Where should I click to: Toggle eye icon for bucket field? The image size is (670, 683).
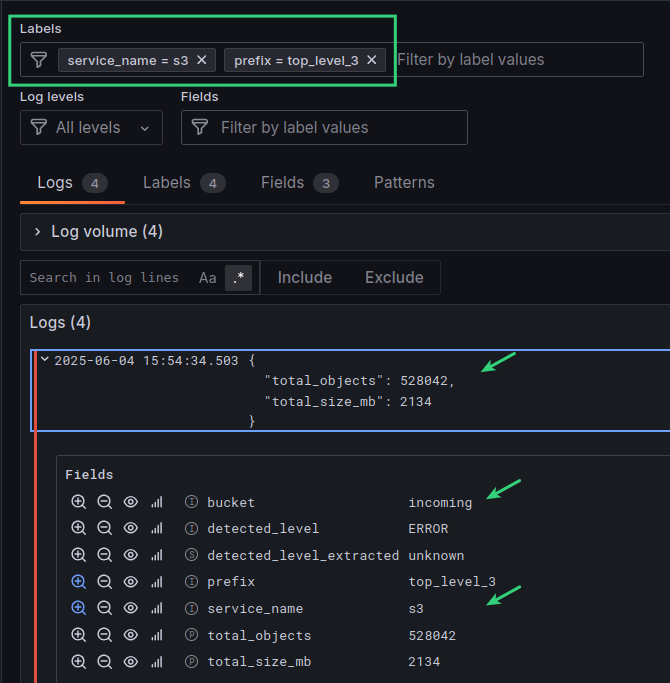click(131, 502)
